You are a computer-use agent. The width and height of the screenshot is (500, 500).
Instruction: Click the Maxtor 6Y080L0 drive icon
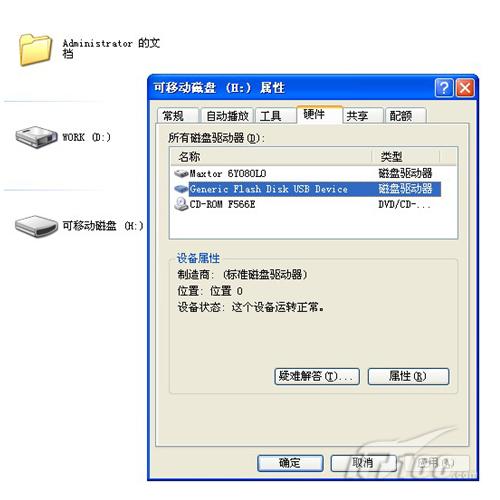pyautogui.click(x=181, y=173)
